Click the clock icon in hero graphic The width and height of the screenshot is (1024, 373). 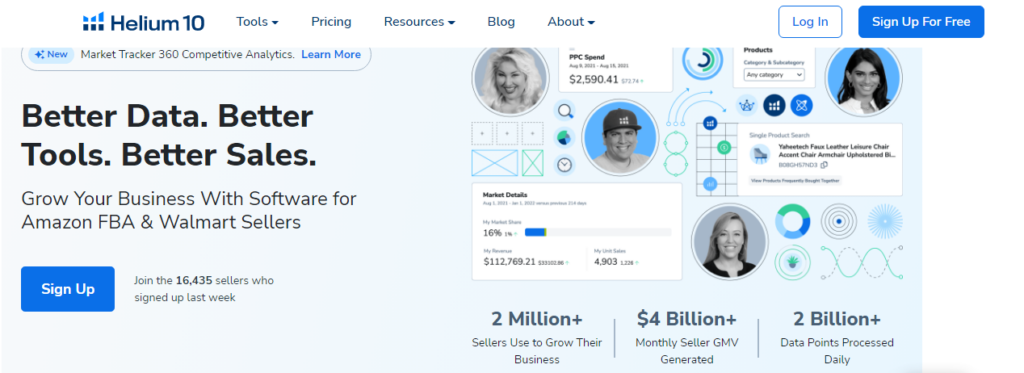pos(565,165)
